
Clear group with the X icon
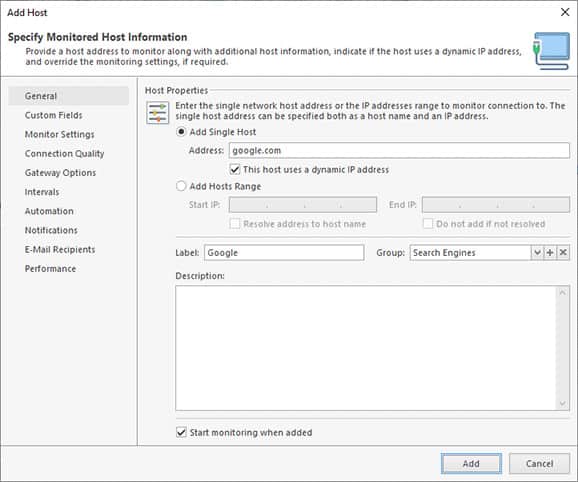(563, 253)
